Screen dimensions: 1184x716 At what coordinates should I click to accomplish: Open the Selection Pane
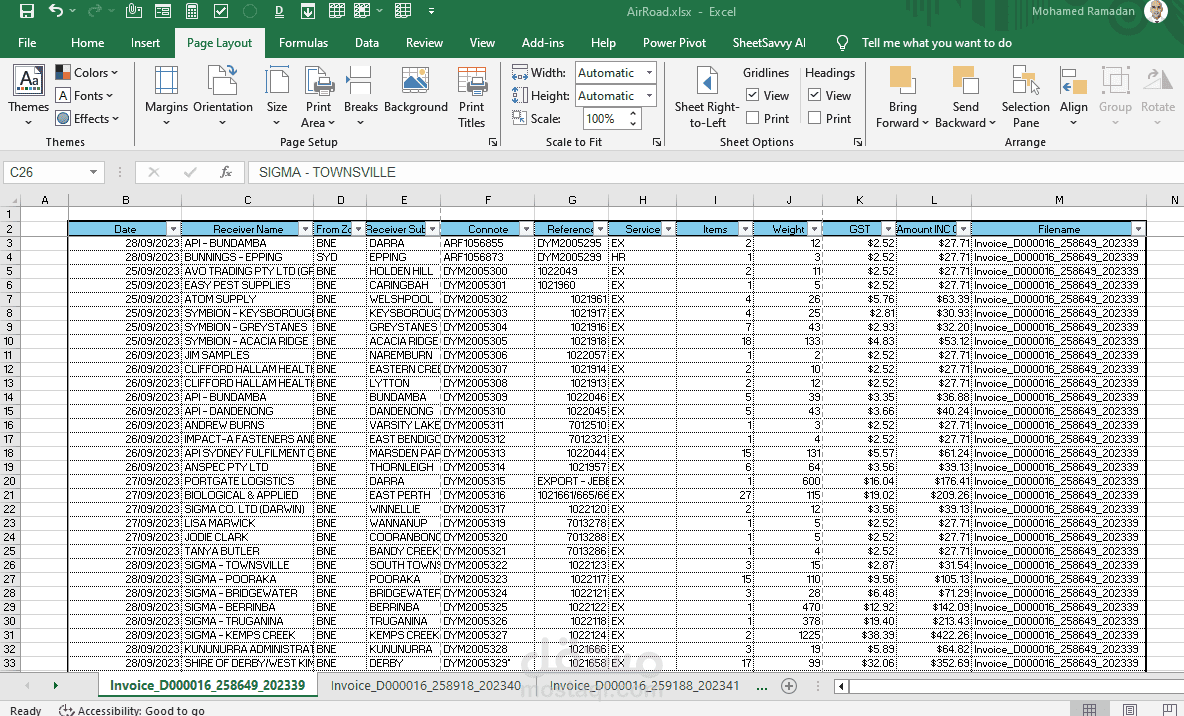(x=1025, y=97)
